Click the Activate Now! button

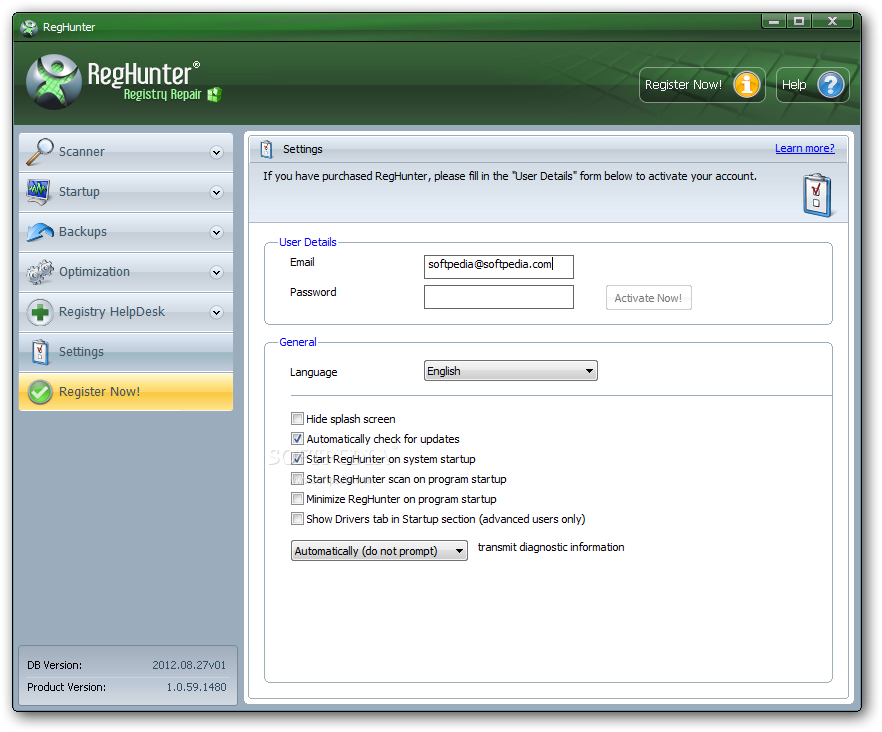pos(649,298)
